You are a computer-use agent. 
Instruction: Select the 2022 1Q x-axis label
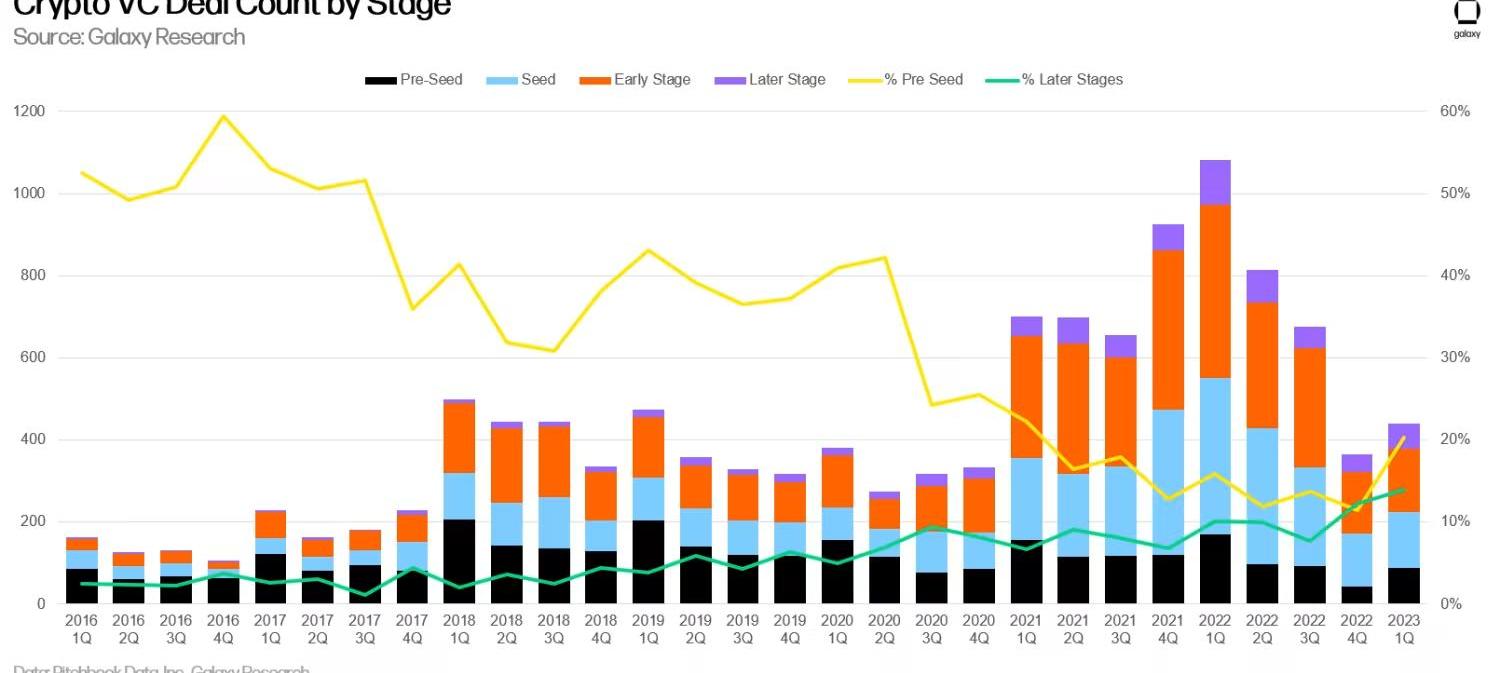click(1214, 629)
